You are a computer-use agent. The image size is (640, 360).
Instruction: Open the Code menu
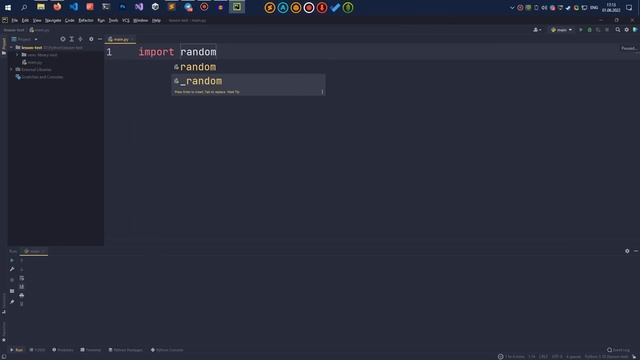tap(70, 20)
